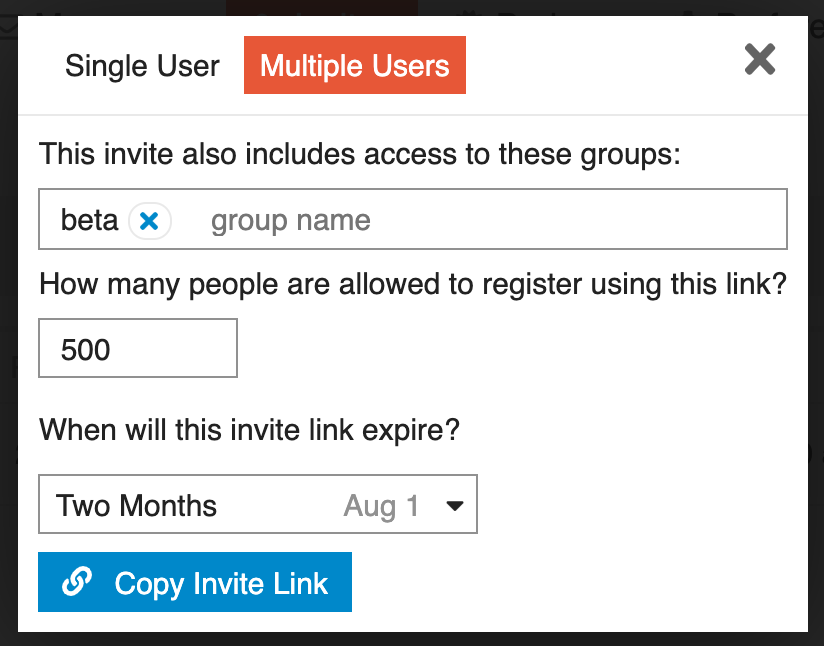Close the invite dialog with the X
Viewport: 824px width, 646px height.
click(x=760, y=60)
